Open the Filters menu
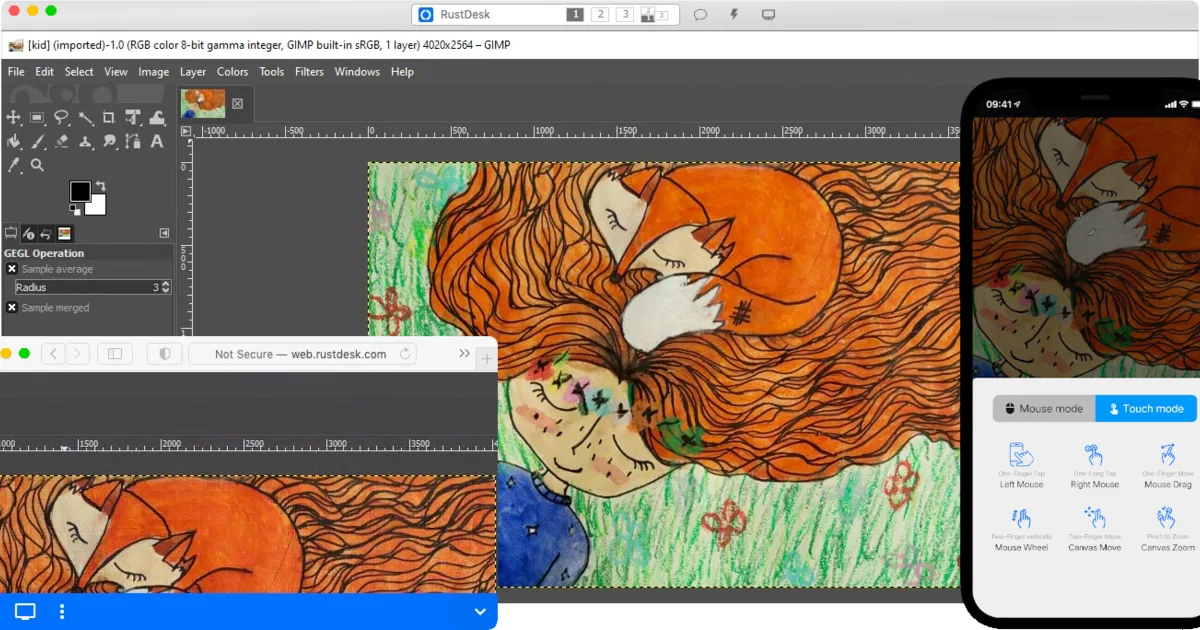1200x630 pixels. pos(309,72)
